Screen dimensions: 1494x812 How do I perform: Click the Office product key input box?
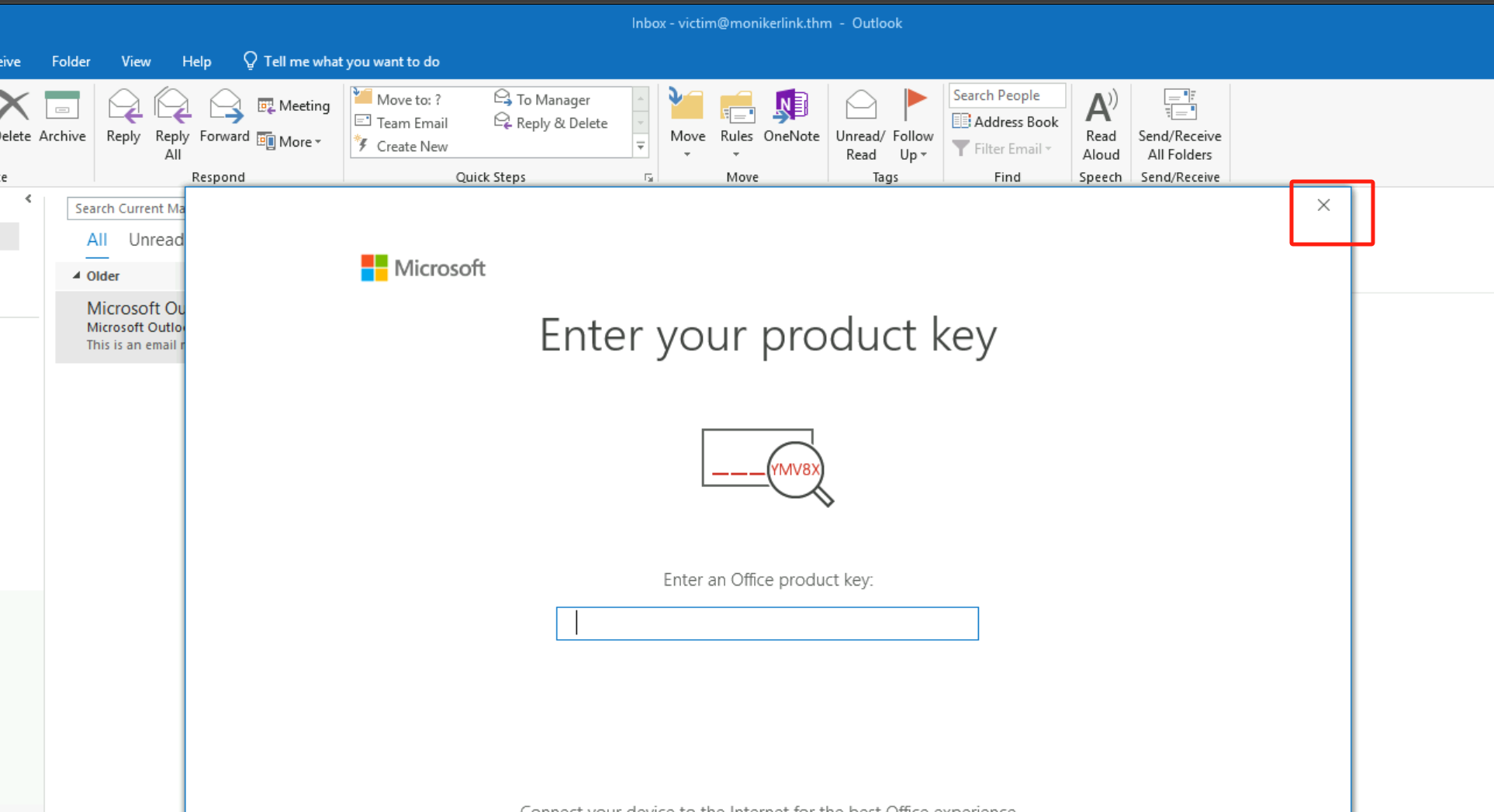point(767,624)
